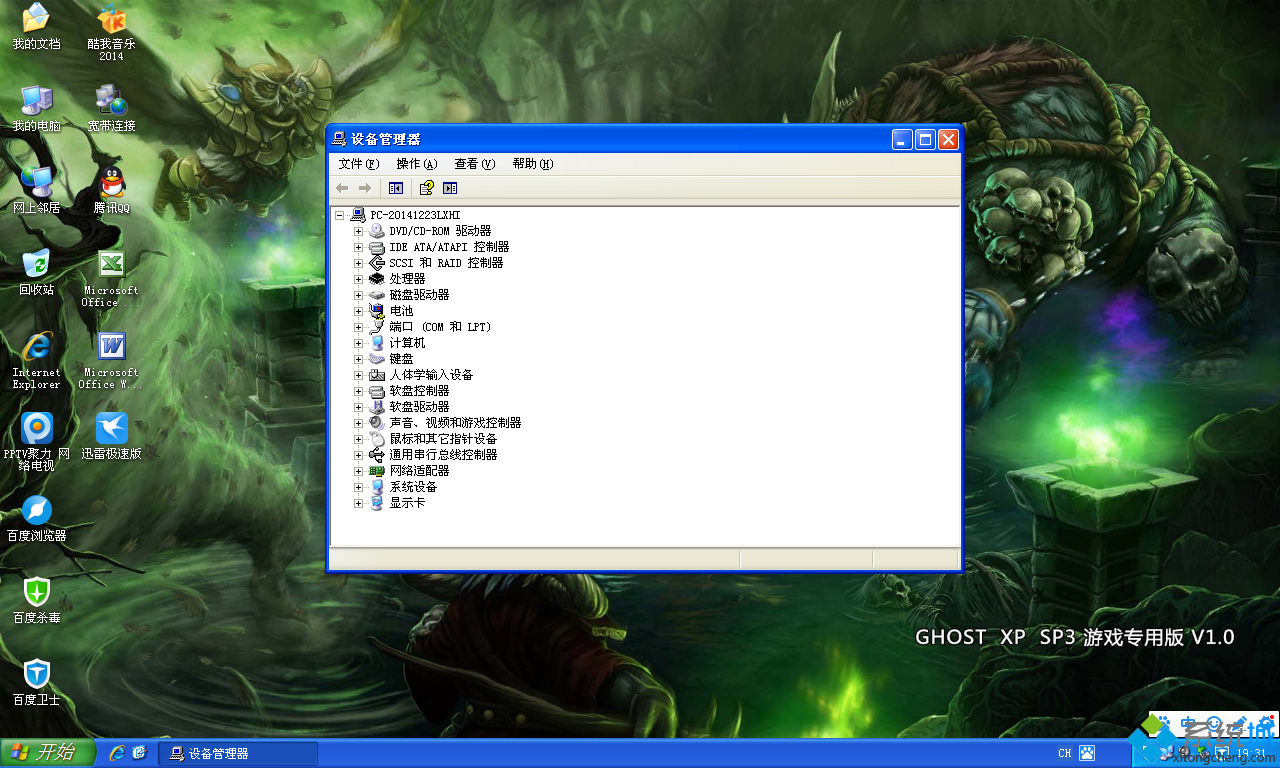Click the CH language indicator in taskbar
This screenshot has height=768, width=1280.
pyautogui.click(x=1065, y=753)
